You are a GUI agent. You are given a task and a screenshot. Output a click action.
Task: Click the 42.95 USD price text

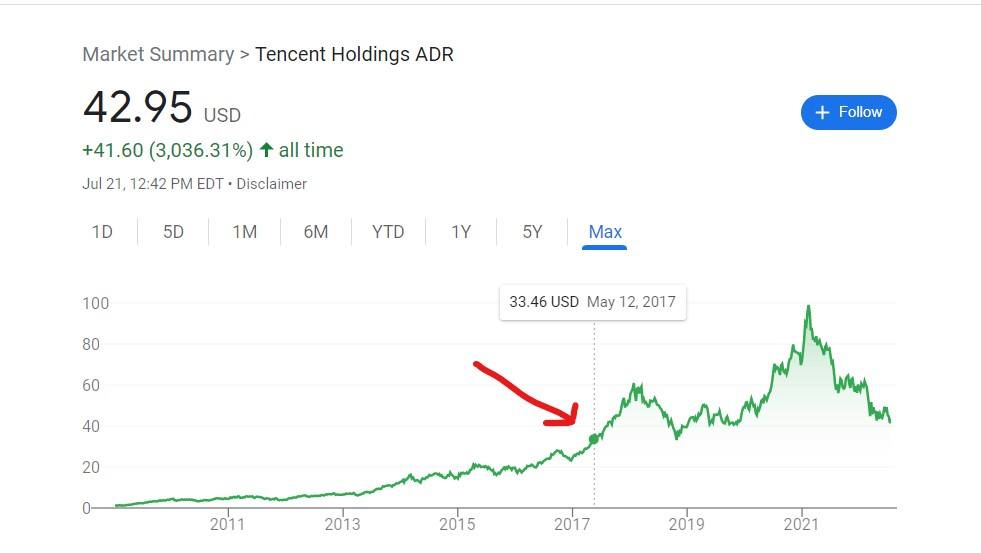[161, 108]
